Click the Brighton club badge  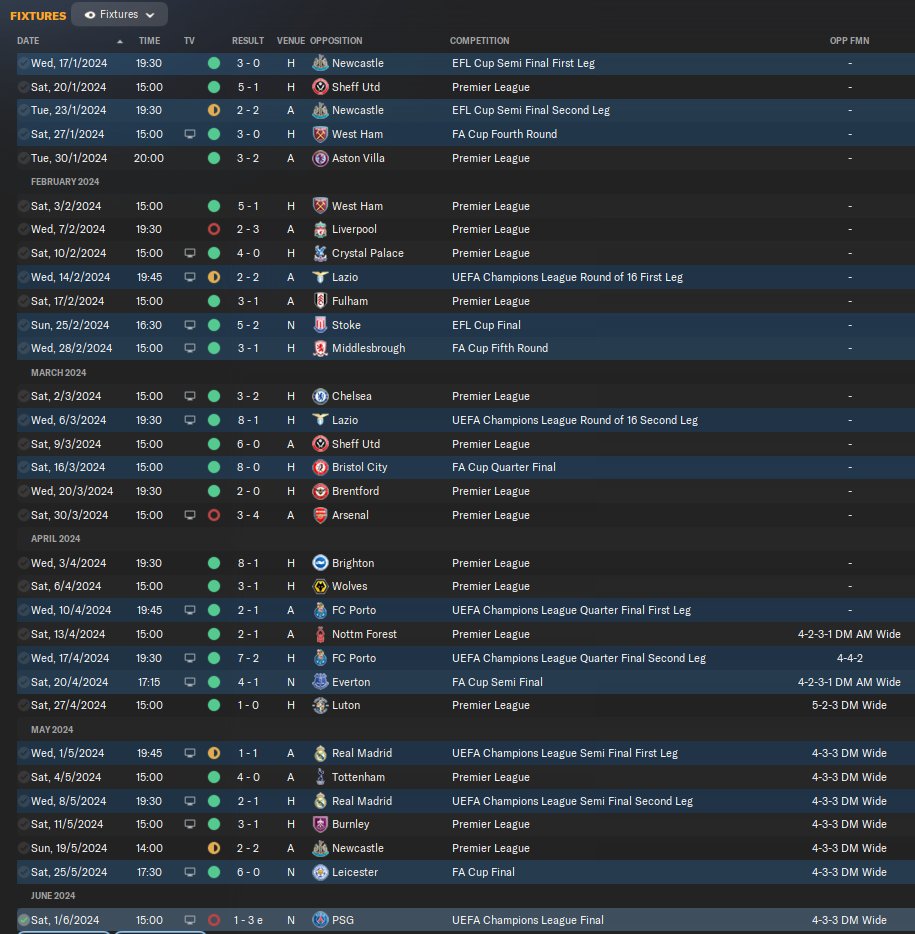320,563
